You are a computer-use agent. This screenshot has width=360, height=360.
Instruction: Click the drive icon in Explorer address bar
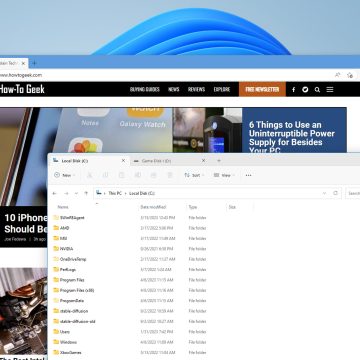click(98, 193)
